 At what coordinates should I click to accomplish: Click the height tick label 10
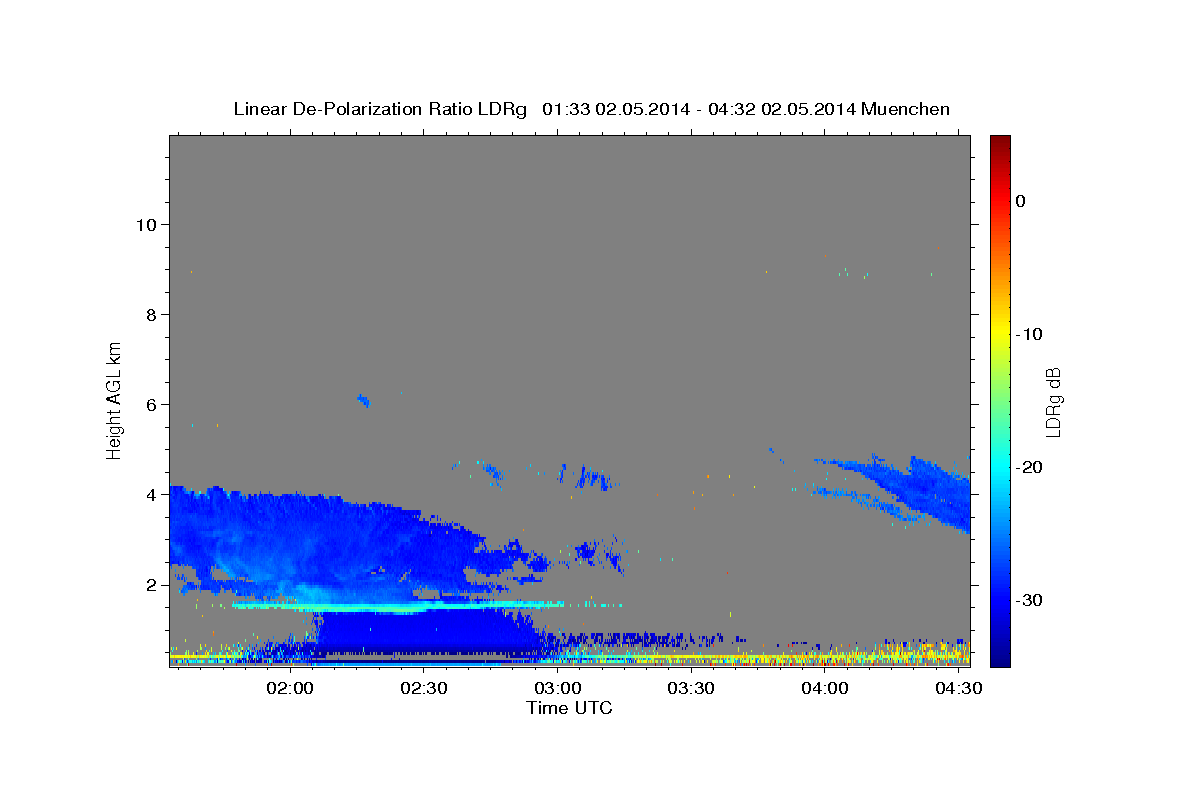coord(145,224)
